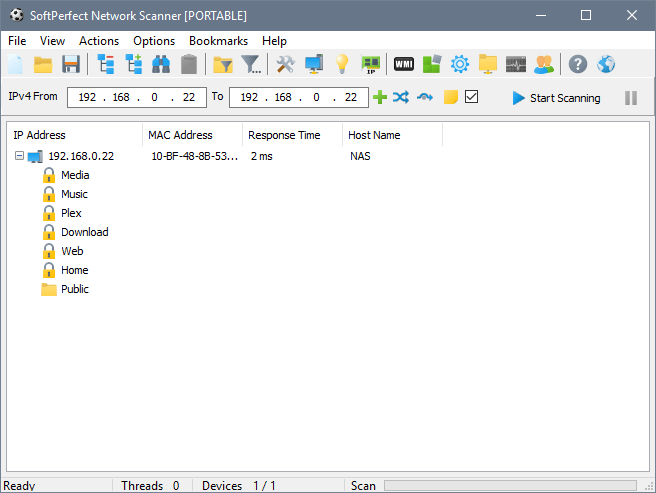The image size is (656, 493).
Task: Click the Ready status bar text
Action: coord(19,485)
